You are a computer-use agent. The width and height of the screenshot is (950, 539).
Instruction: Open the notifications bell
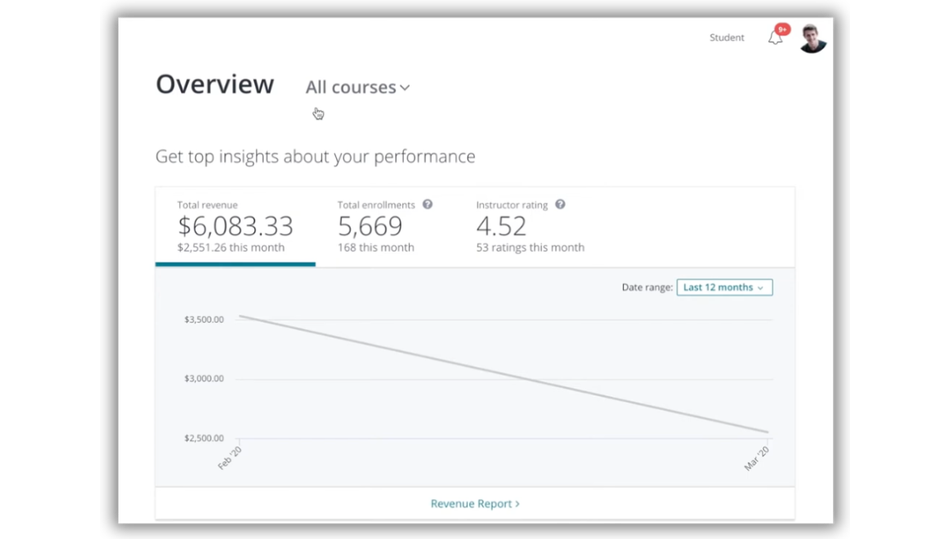pos(775,38)
